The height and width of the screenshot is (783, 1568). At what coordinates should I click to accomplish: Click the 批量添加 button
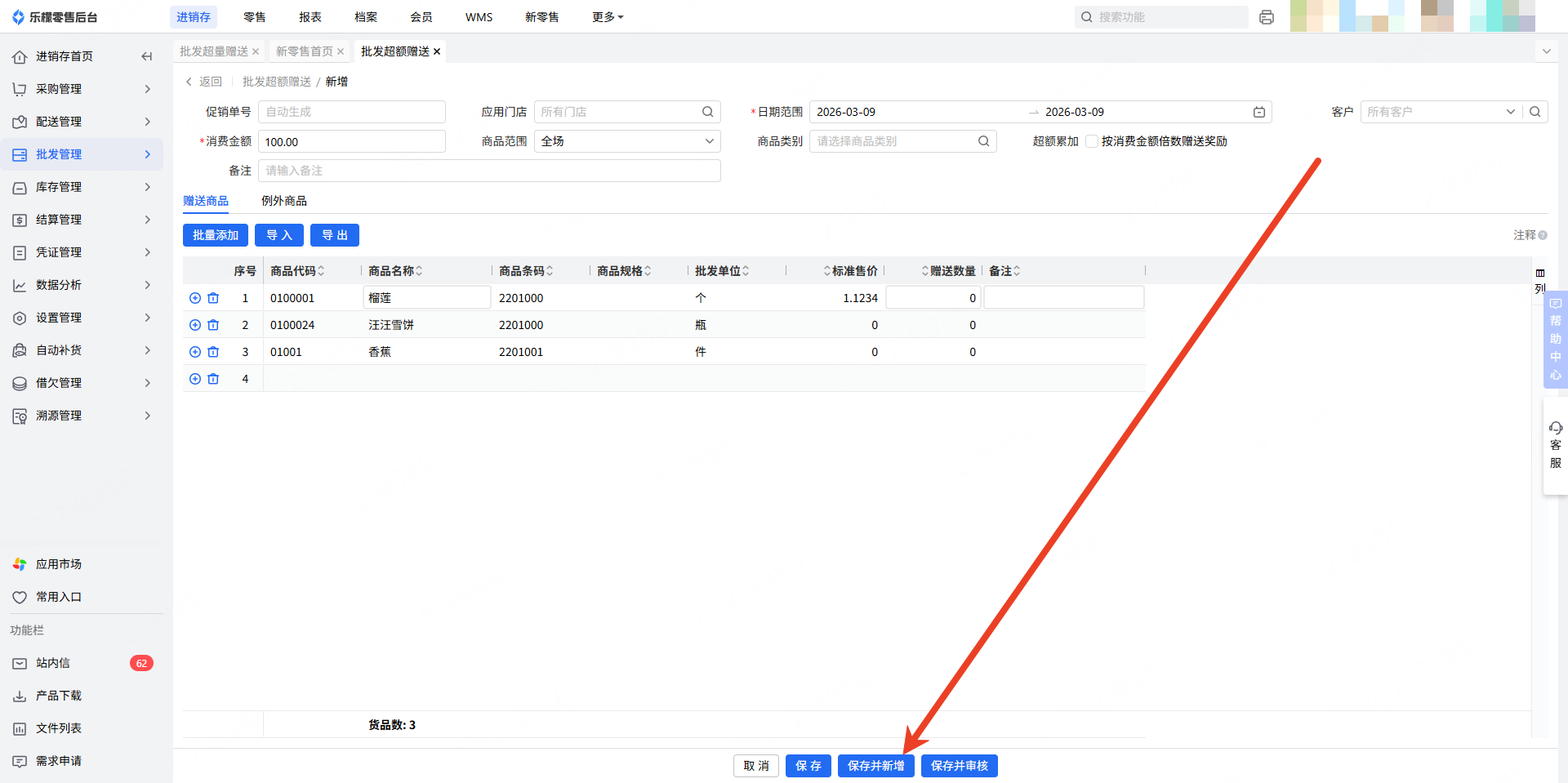click(x=216, y=235)
